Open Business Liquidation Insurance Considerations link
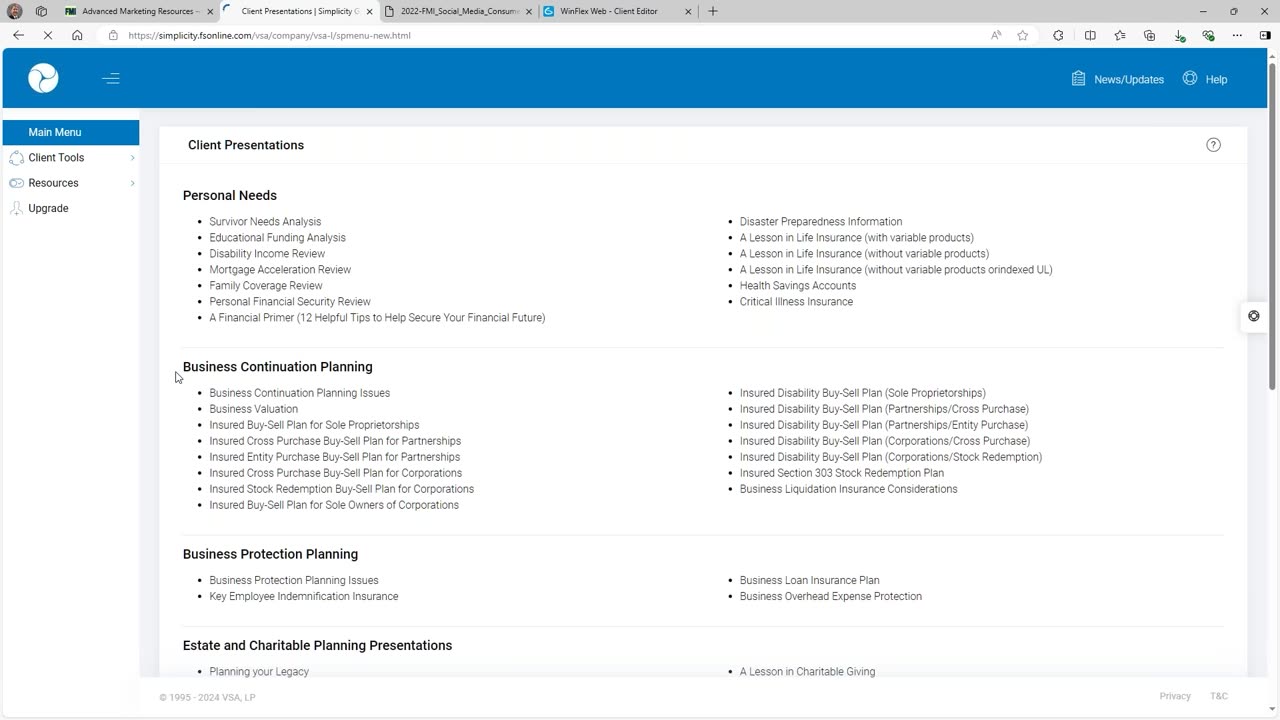 coord(848,489)
